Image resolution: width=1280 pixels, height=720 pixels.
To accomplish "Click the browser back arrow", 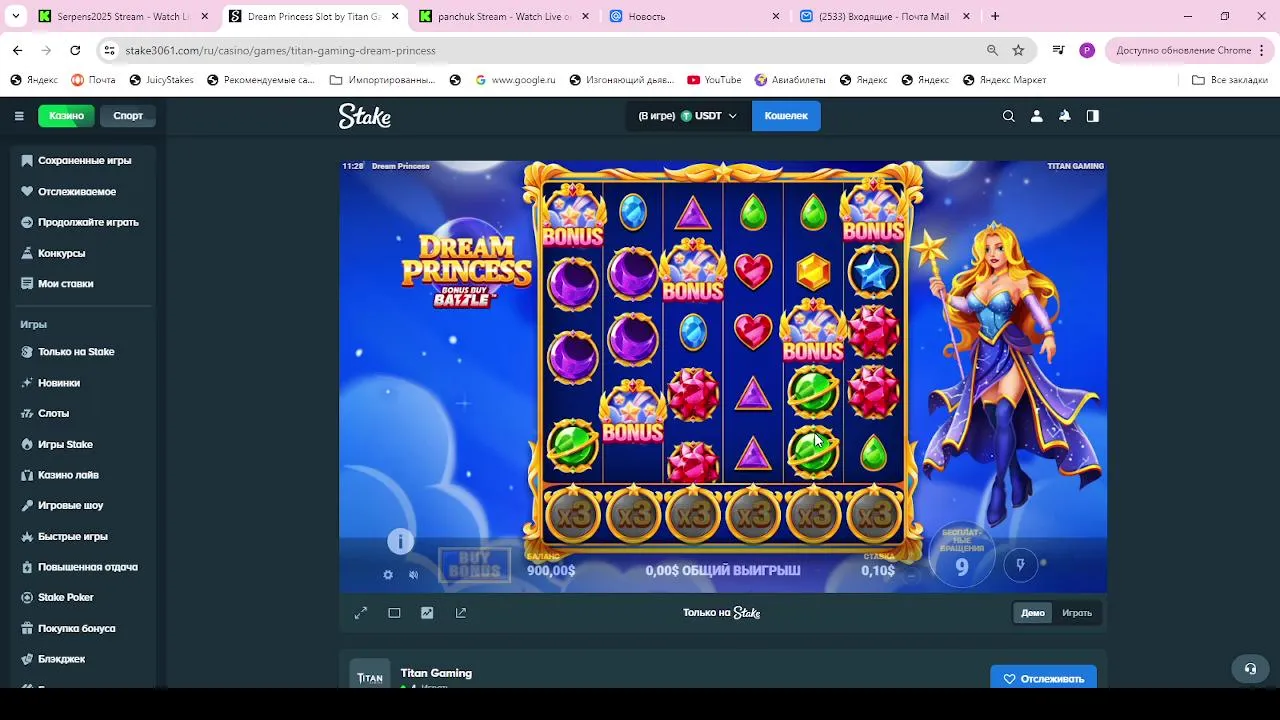I will pyautogui.click(x=17, y=50).
